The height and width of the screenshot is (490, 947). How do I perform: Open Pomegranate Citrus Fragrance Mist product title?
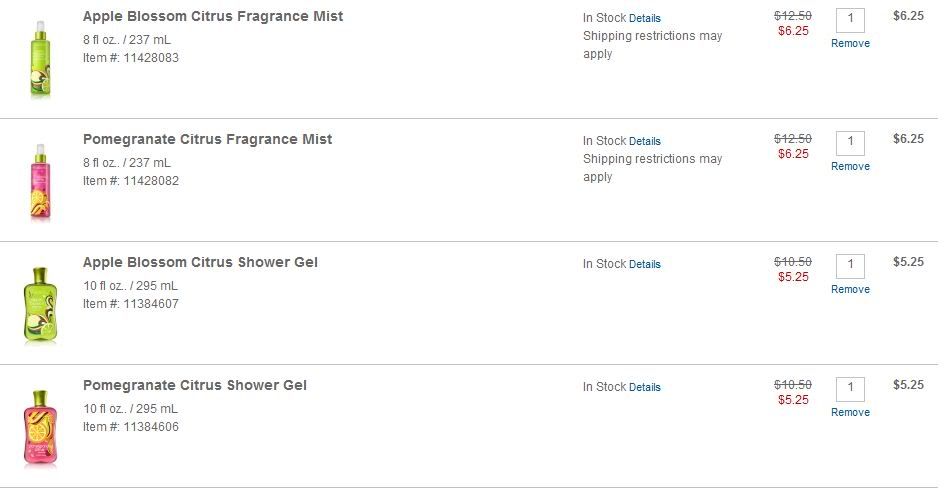pyautogui.click(x=207, y=139)
